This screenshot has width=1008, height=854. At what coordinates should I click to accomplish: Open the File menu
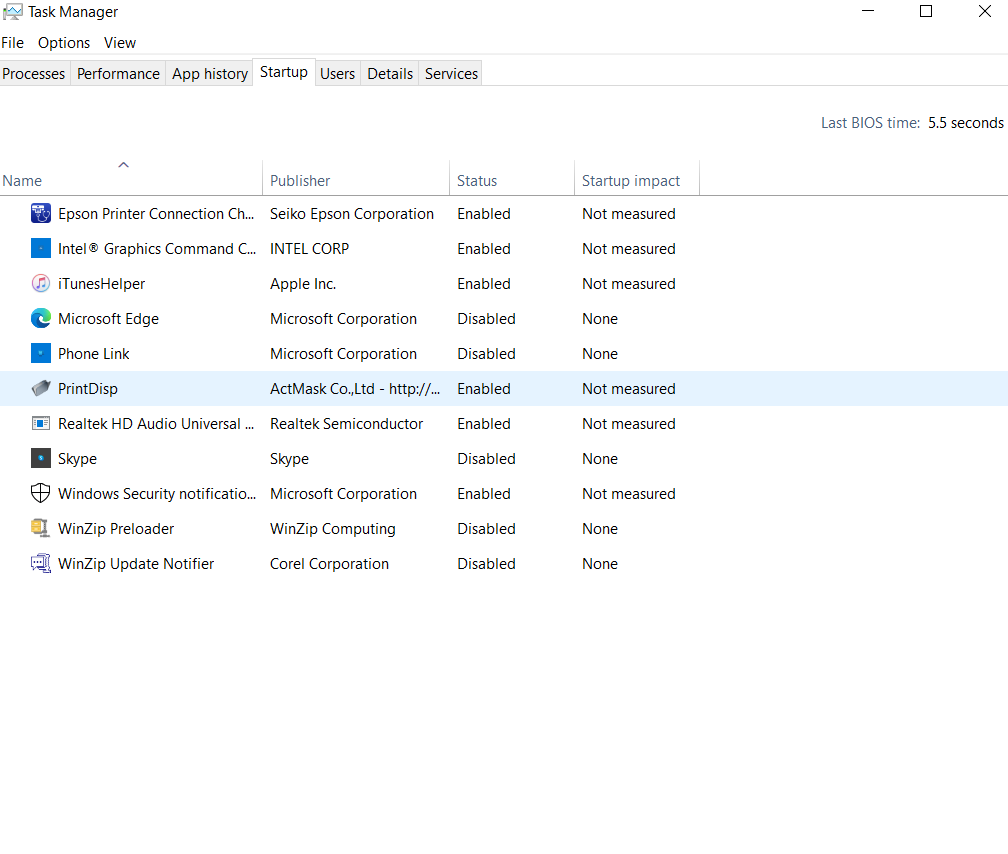(x=12, y=42)
